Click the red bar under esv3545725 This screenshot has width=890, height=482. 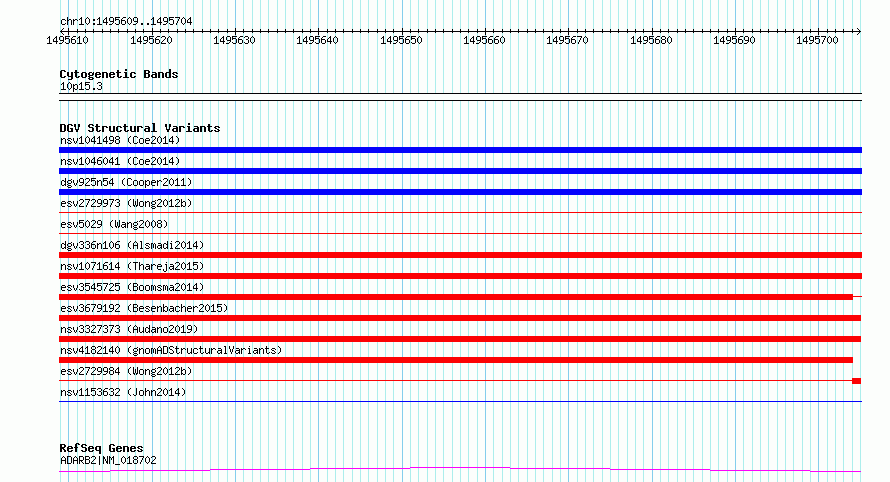[x=456, y=297]
